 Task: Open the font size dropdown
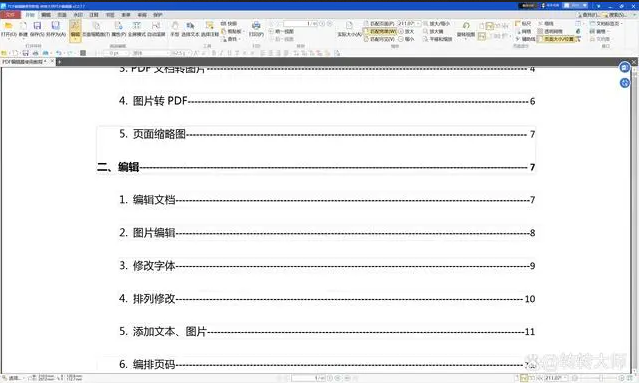[x=189, y=53]
